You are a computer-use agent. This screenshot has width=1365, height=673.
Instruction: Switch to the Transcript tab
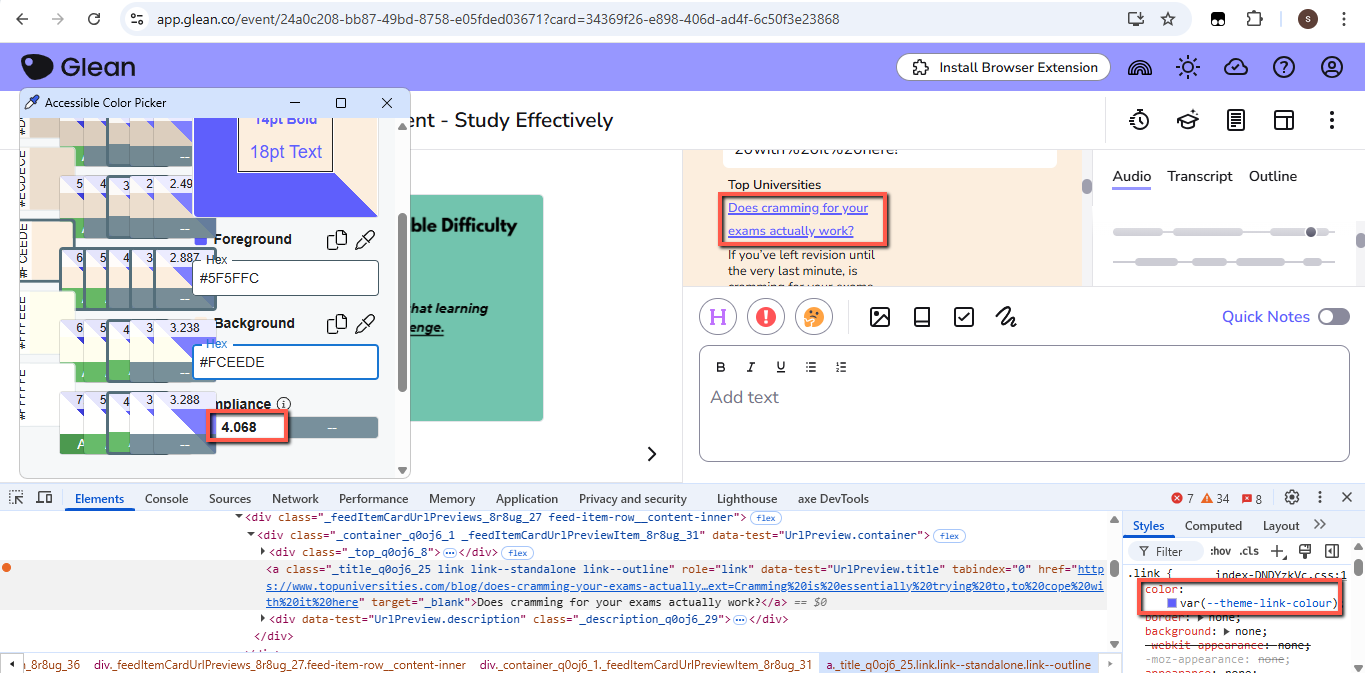1200,176
